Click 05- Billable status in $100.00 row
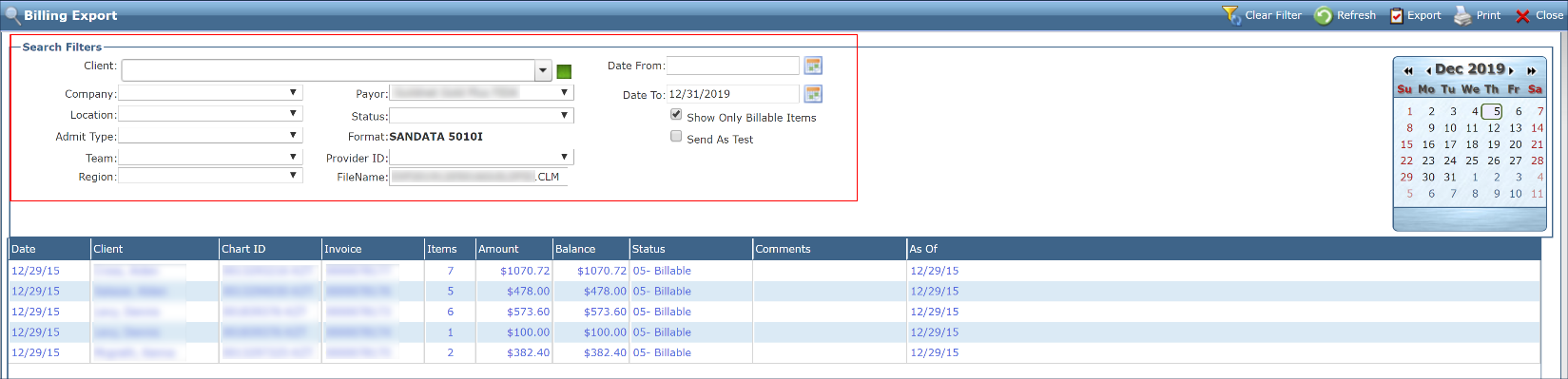The height and width of the screenshot is (379, 1568). point(662,332)
